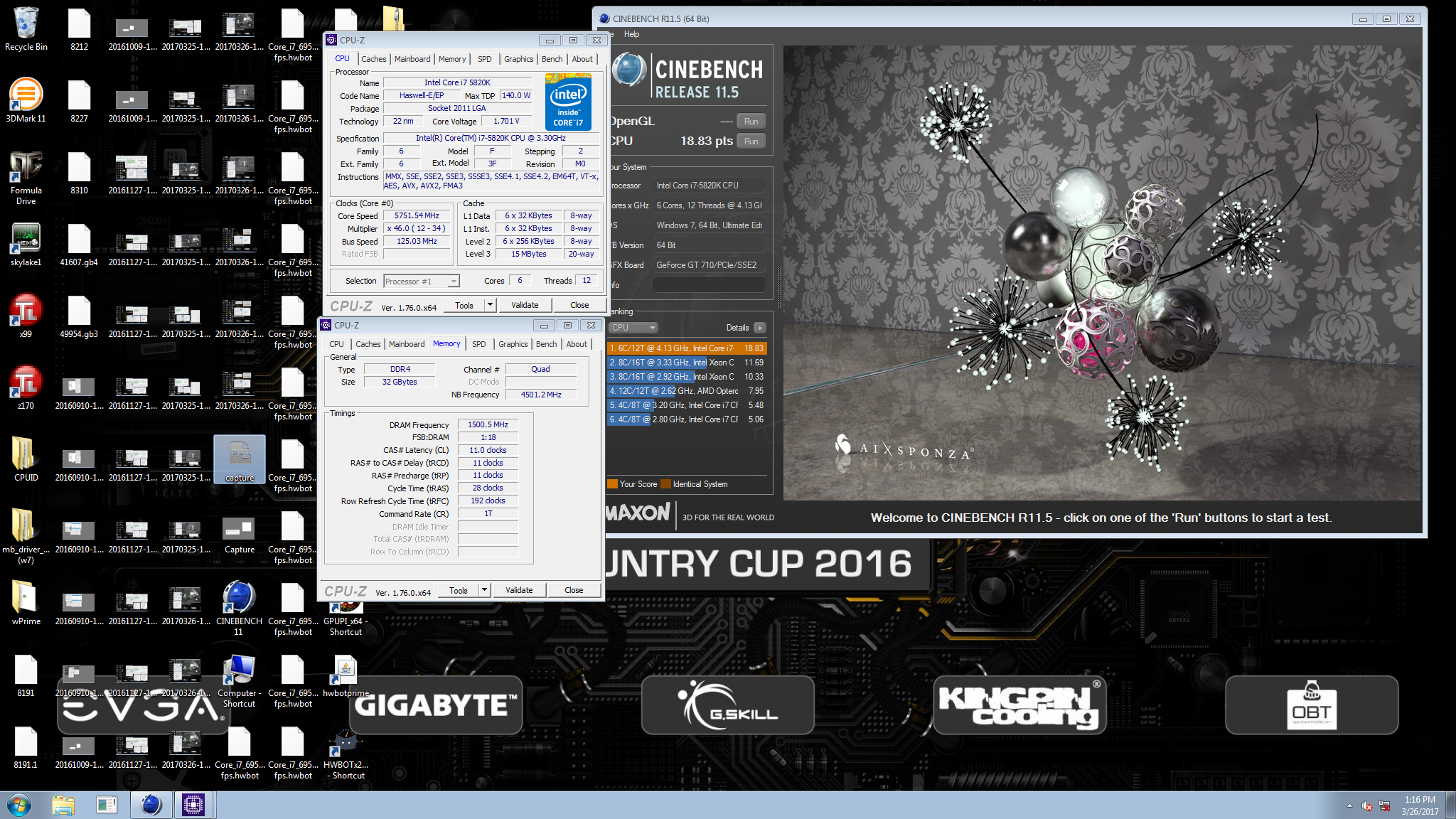
Task: Select the wPrime desktop icon
Action: (x=26, y=604)
